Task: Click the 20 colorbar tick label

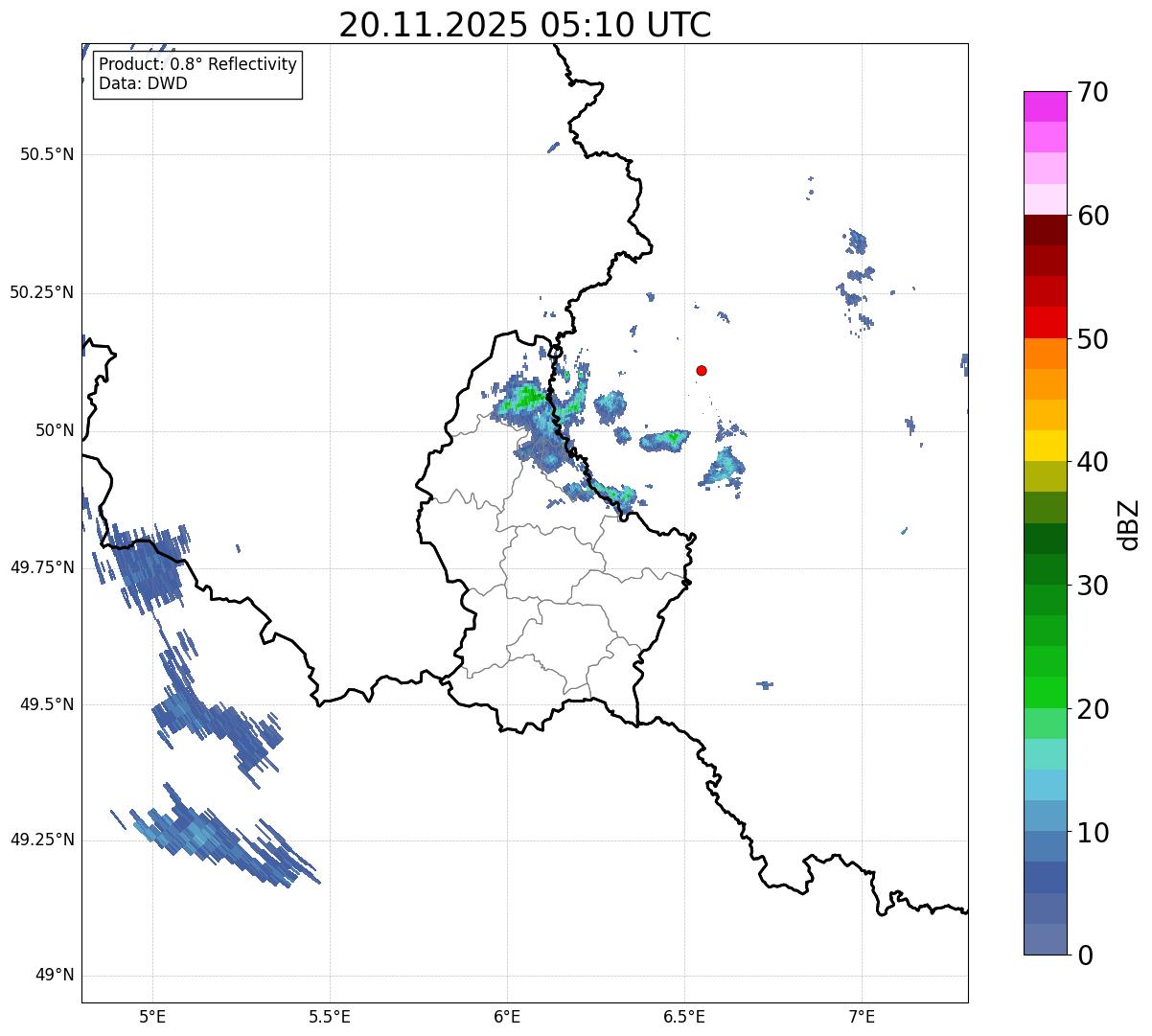Action: pyautogui.click(x=1093, y=709)
